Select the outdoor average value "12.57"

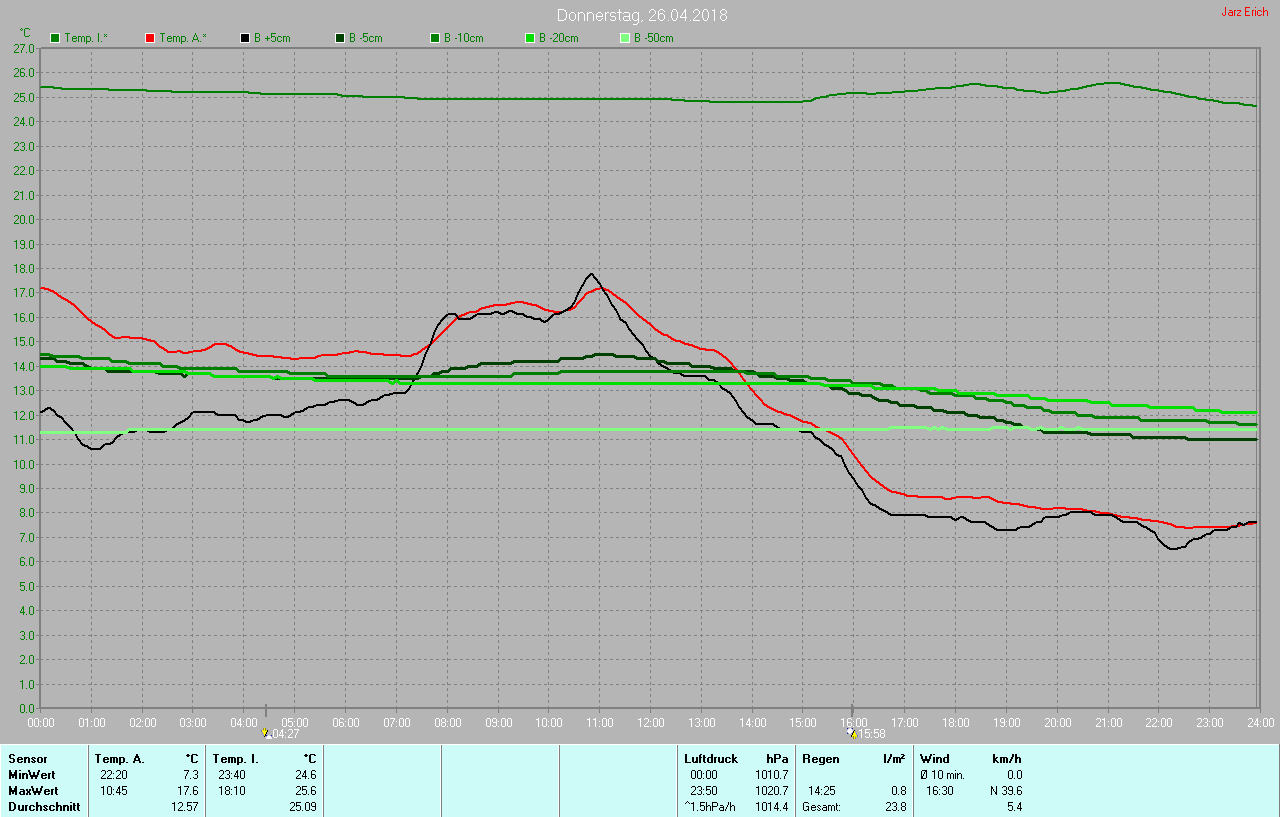[x=184, y=807]
